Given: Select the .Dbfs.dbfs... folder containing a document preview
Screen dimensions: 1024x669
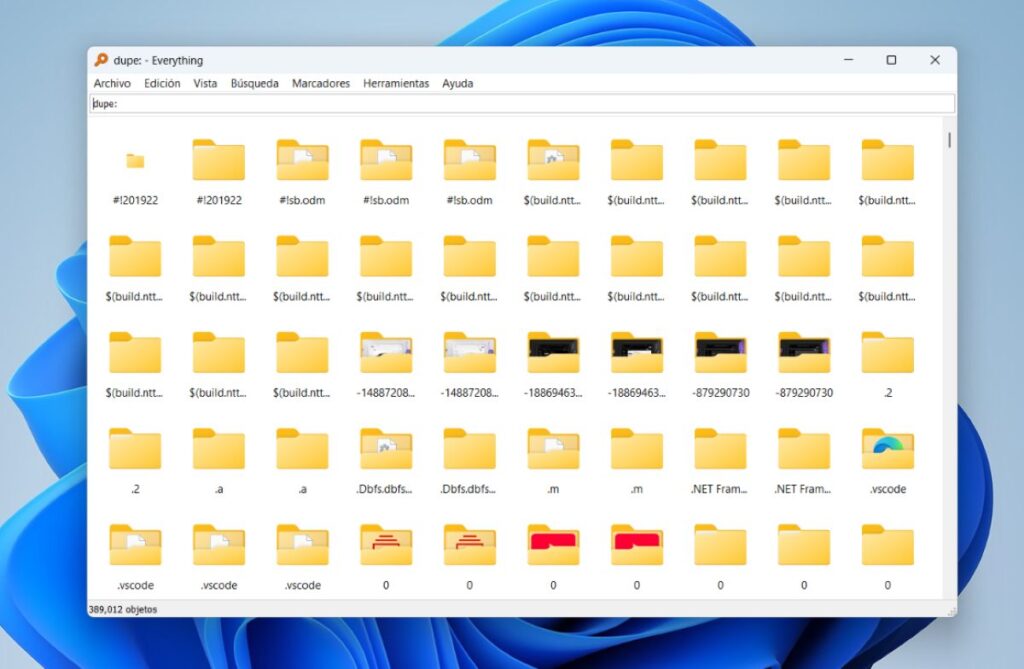Looking at the screenshot, I should [386, 449].
